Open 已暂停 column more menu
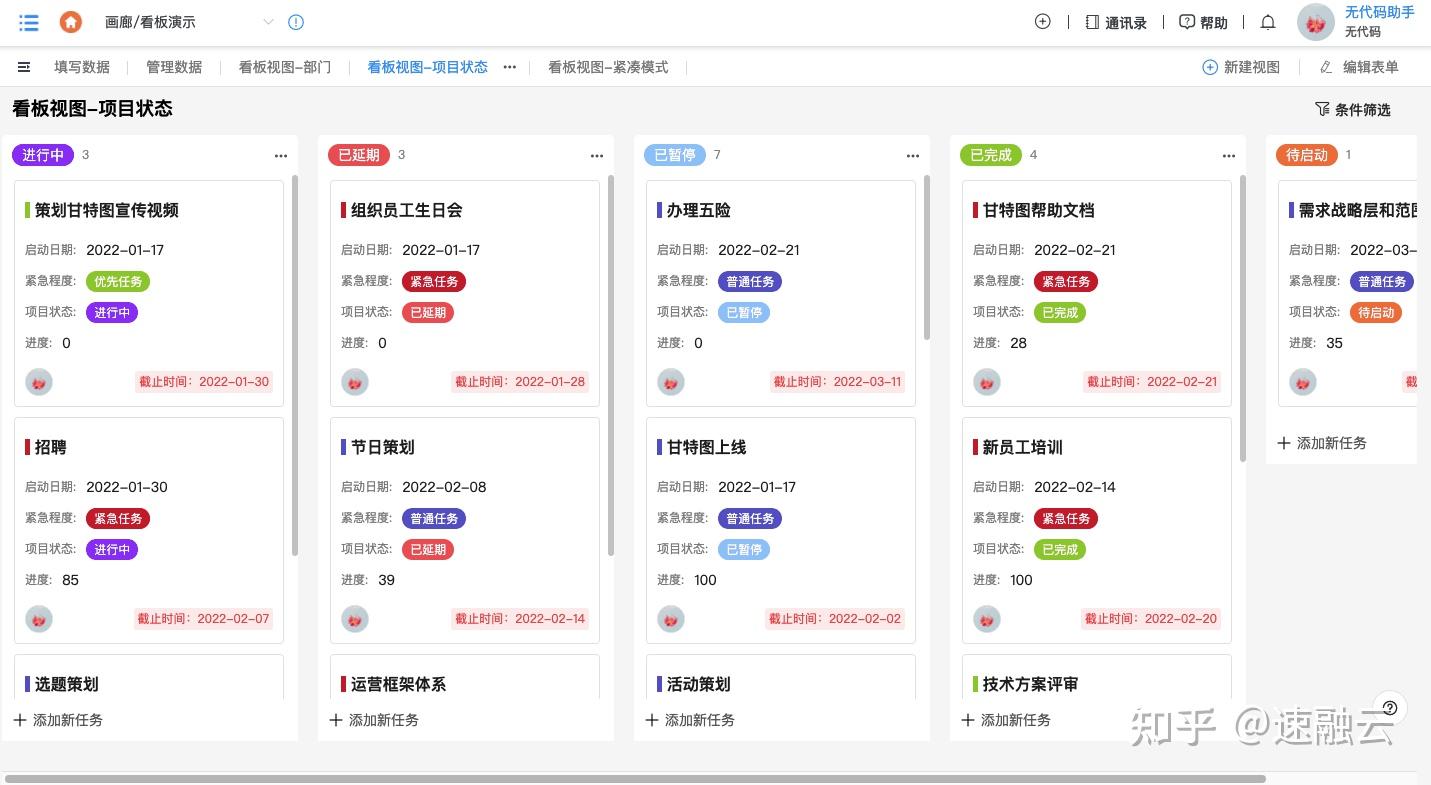This screenshot has height=785, width=1431. click(x=913, y=155)
